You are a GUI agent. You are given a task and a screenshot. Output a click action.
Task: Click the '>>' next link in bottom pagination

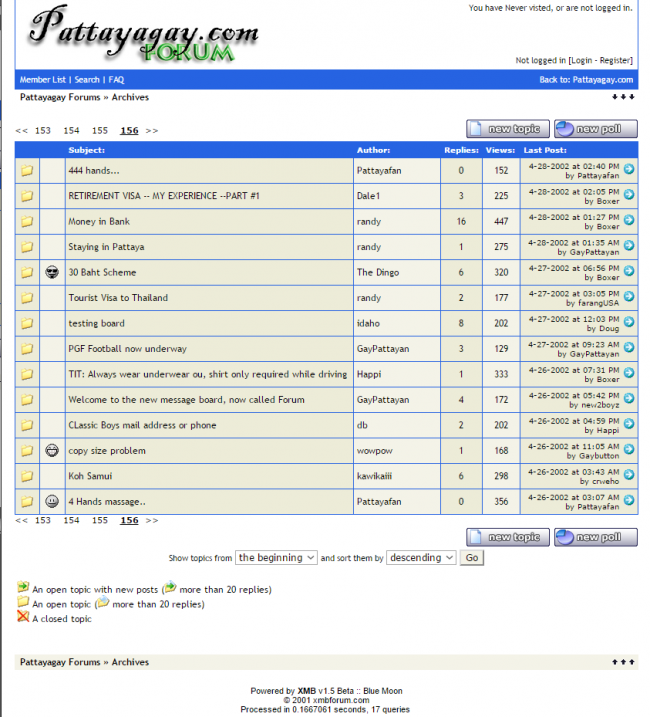[x=152, y=520]
